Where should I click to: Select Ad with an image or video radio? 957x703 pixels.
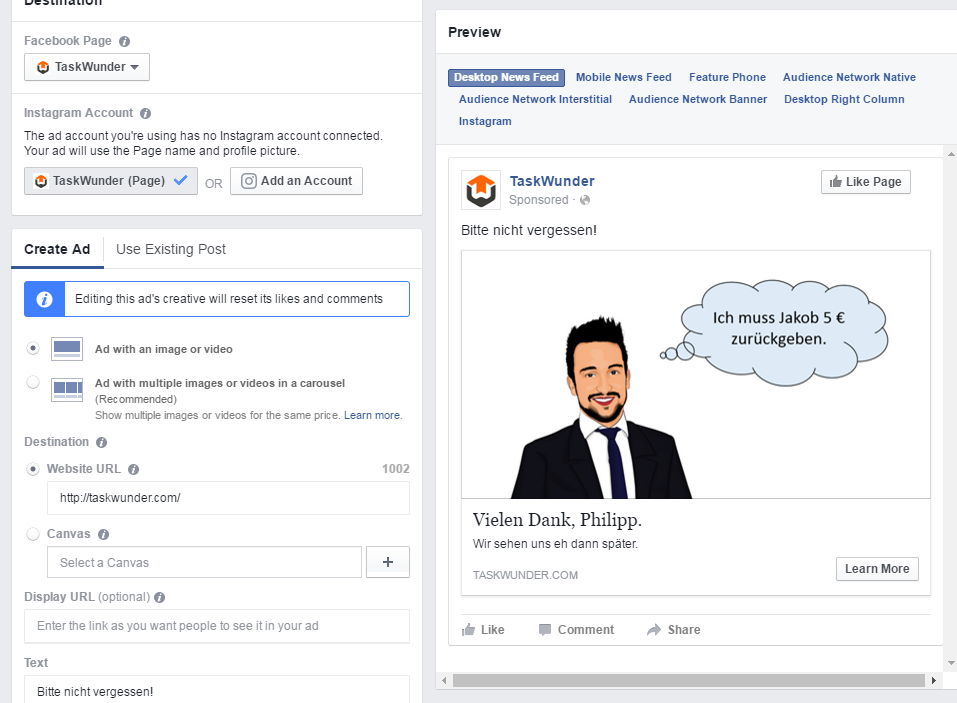coord(33,348)
